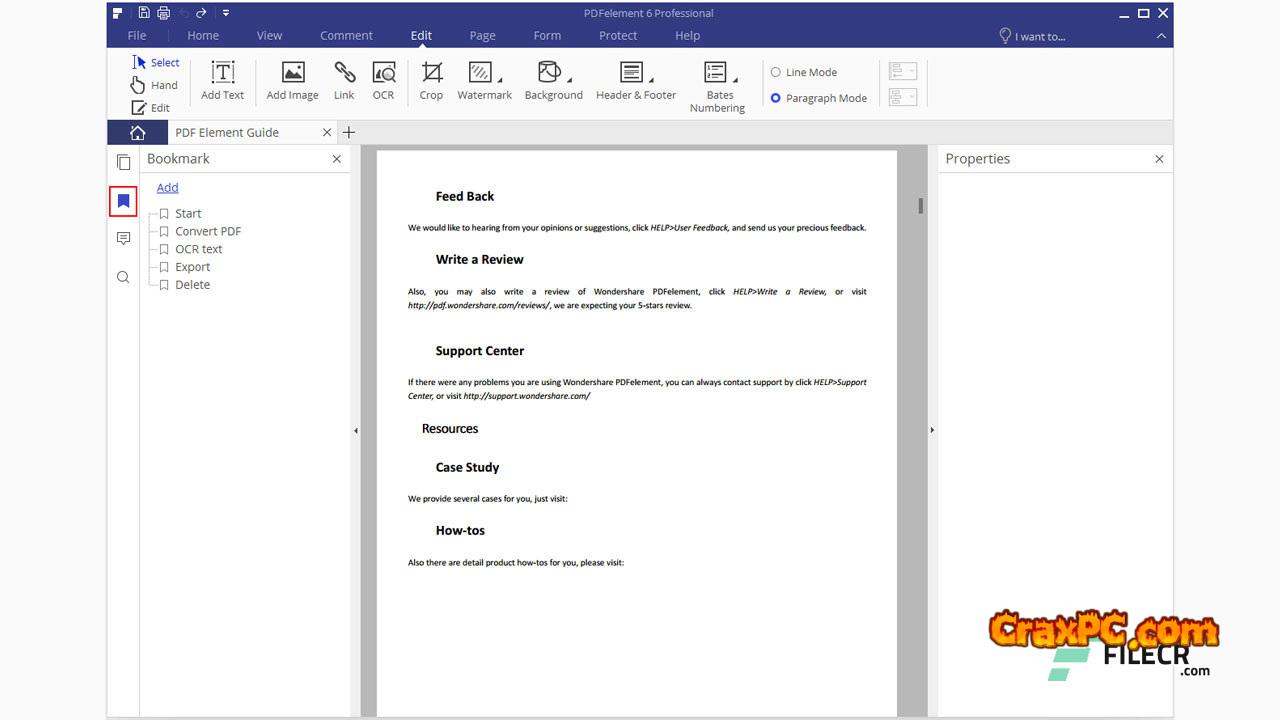Select Paragraph Mode option

[x=776, y=98]
